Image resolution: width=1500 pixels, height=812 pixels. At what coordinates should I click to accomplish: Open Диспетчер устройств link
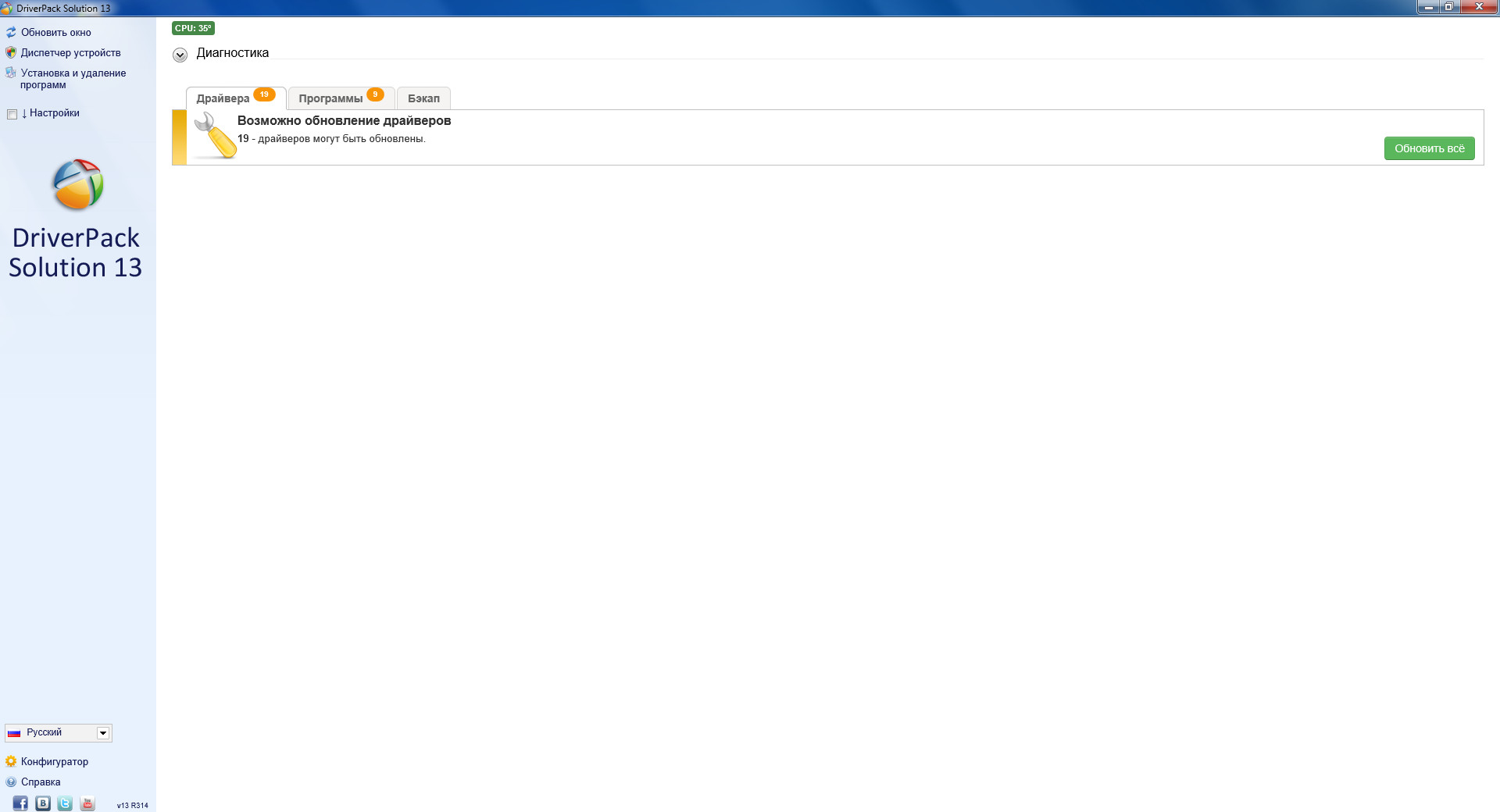coord(70,53)
